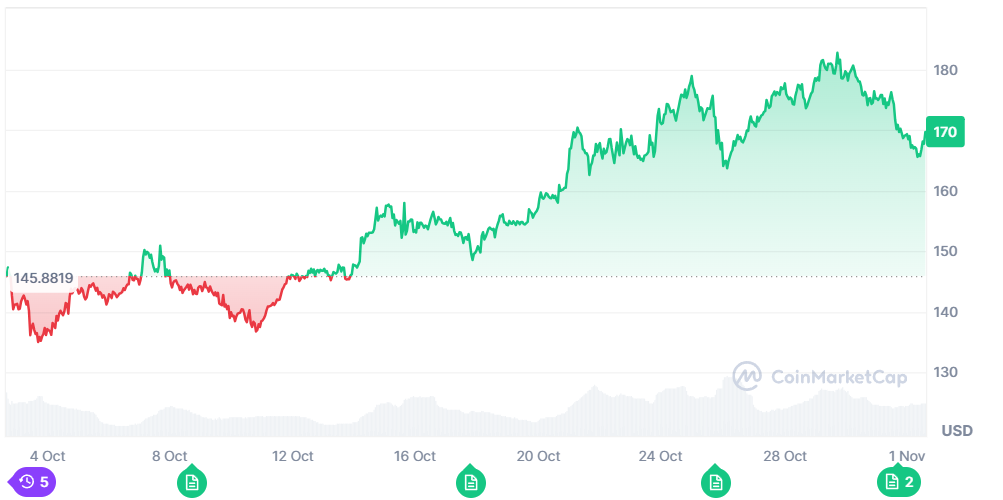Select the 160 price axis label
The height and width of the screenshot is (500, 1003).
(946, 191)
